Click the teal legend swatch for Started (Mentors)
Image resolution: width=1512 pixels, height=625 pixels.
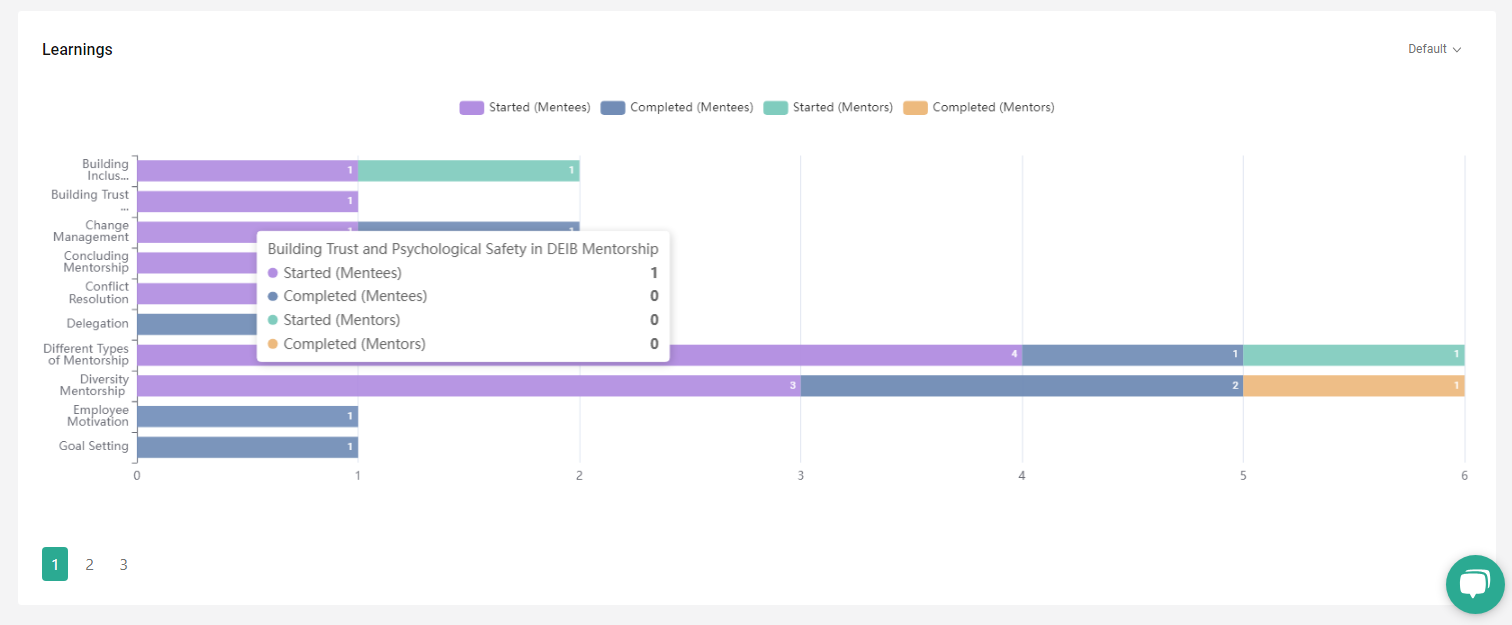pyautogui.click(x=775, y=107)
